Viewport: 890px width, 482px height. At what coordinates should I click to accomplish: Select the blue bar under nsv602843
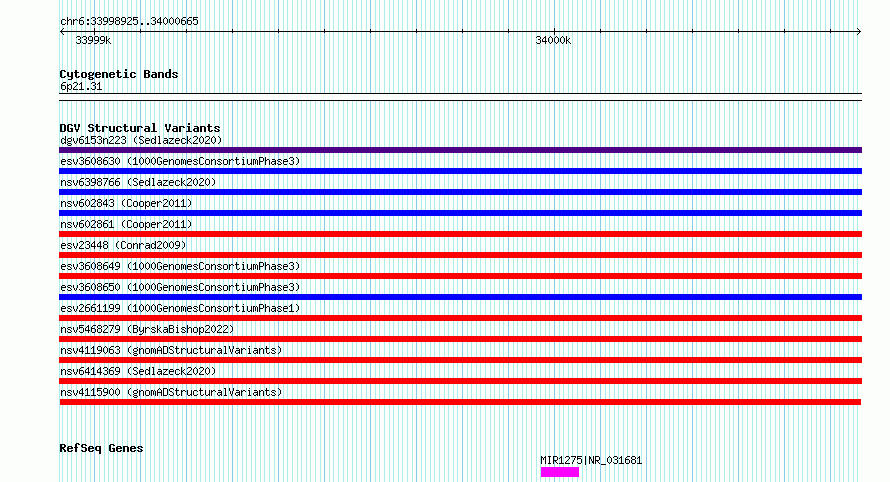460,213
